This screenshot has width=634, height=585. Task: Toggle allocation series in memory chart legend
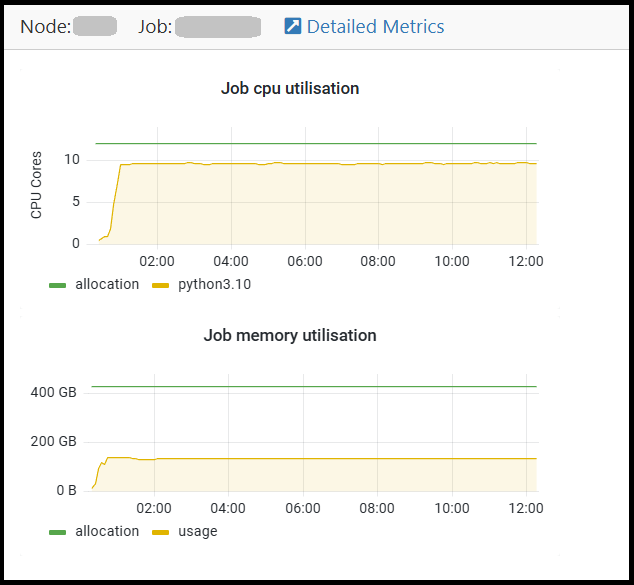tap(107, 531)
